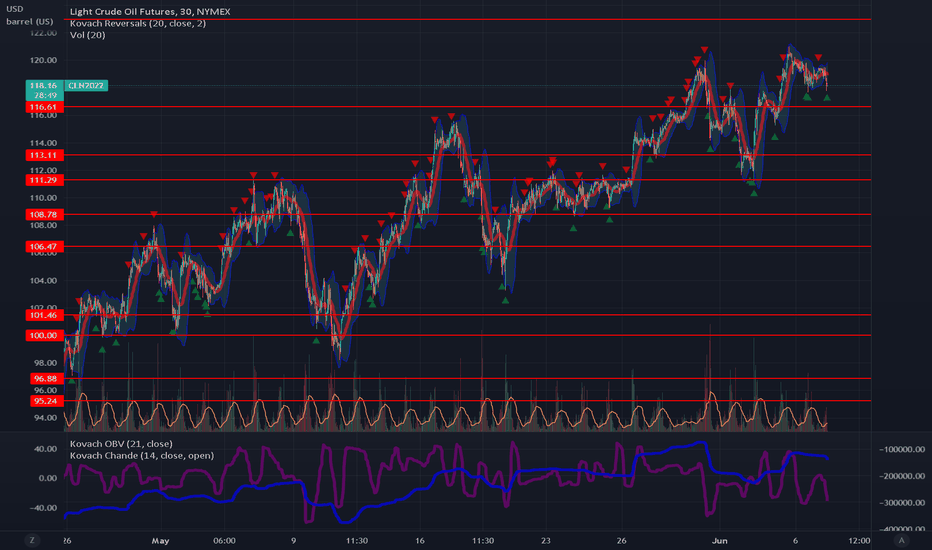
Task: Click the 16 date label on the time axis
Action: click(x=420, y=540)
